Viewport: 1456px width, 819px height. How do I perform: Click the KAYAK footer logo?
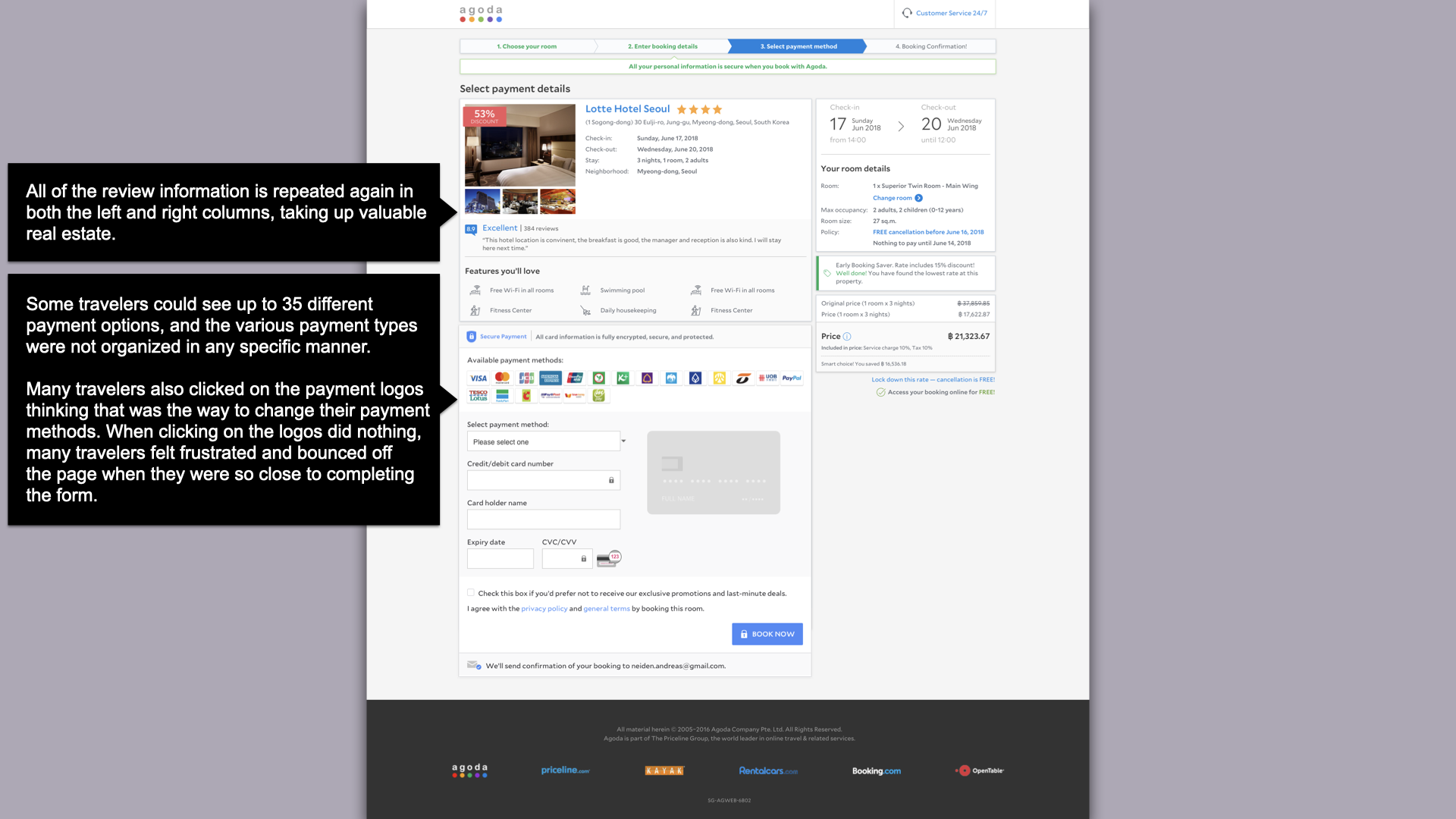(x=664, y=771)
